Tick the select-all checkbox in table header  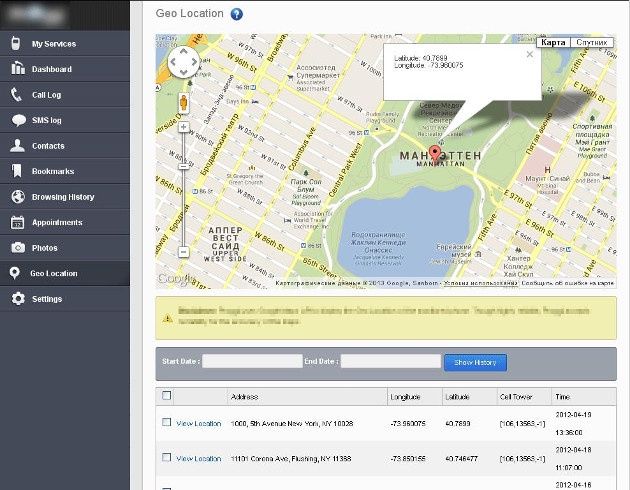point(166,396)
